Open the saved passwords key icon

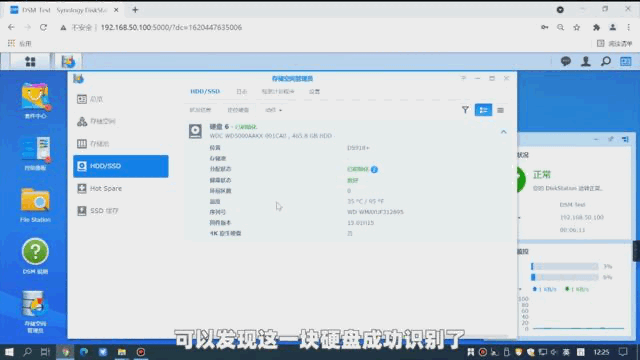(544, 27)
